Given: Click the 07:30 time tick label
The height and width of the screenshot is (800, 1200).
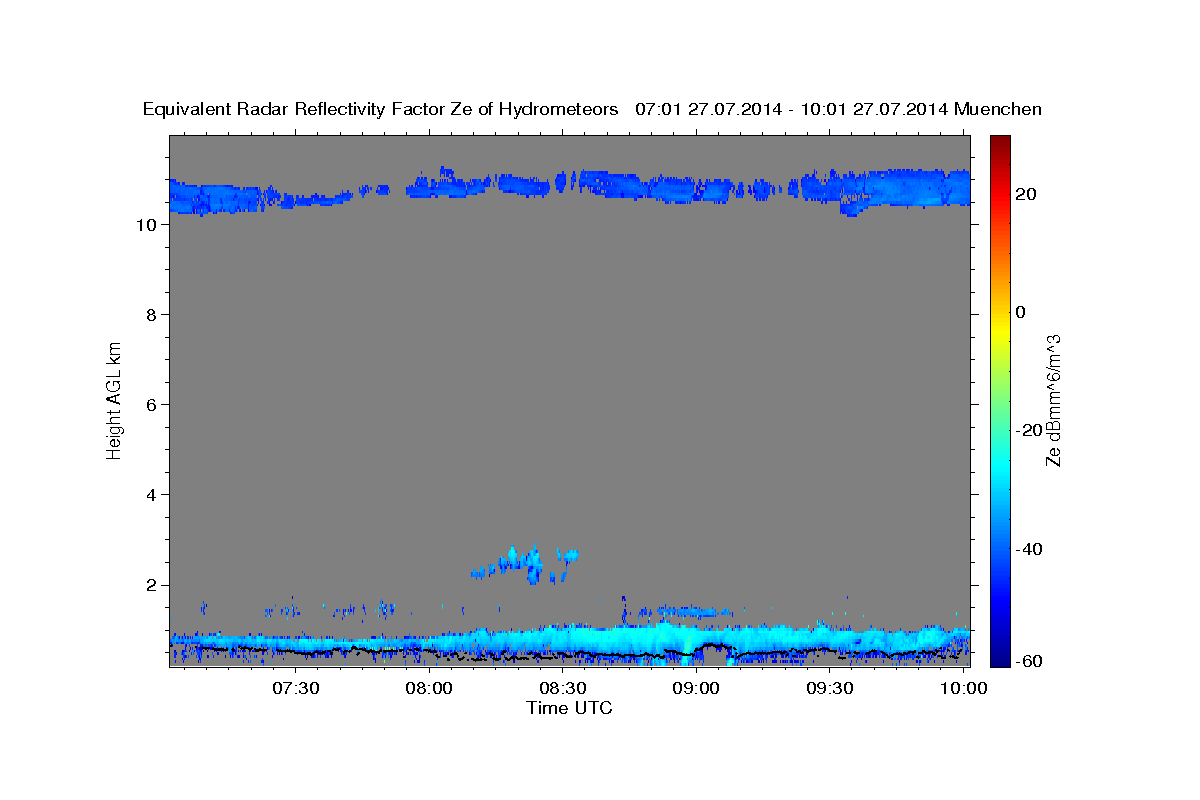Looking at the screenshot, I should (x=296, y=688).
